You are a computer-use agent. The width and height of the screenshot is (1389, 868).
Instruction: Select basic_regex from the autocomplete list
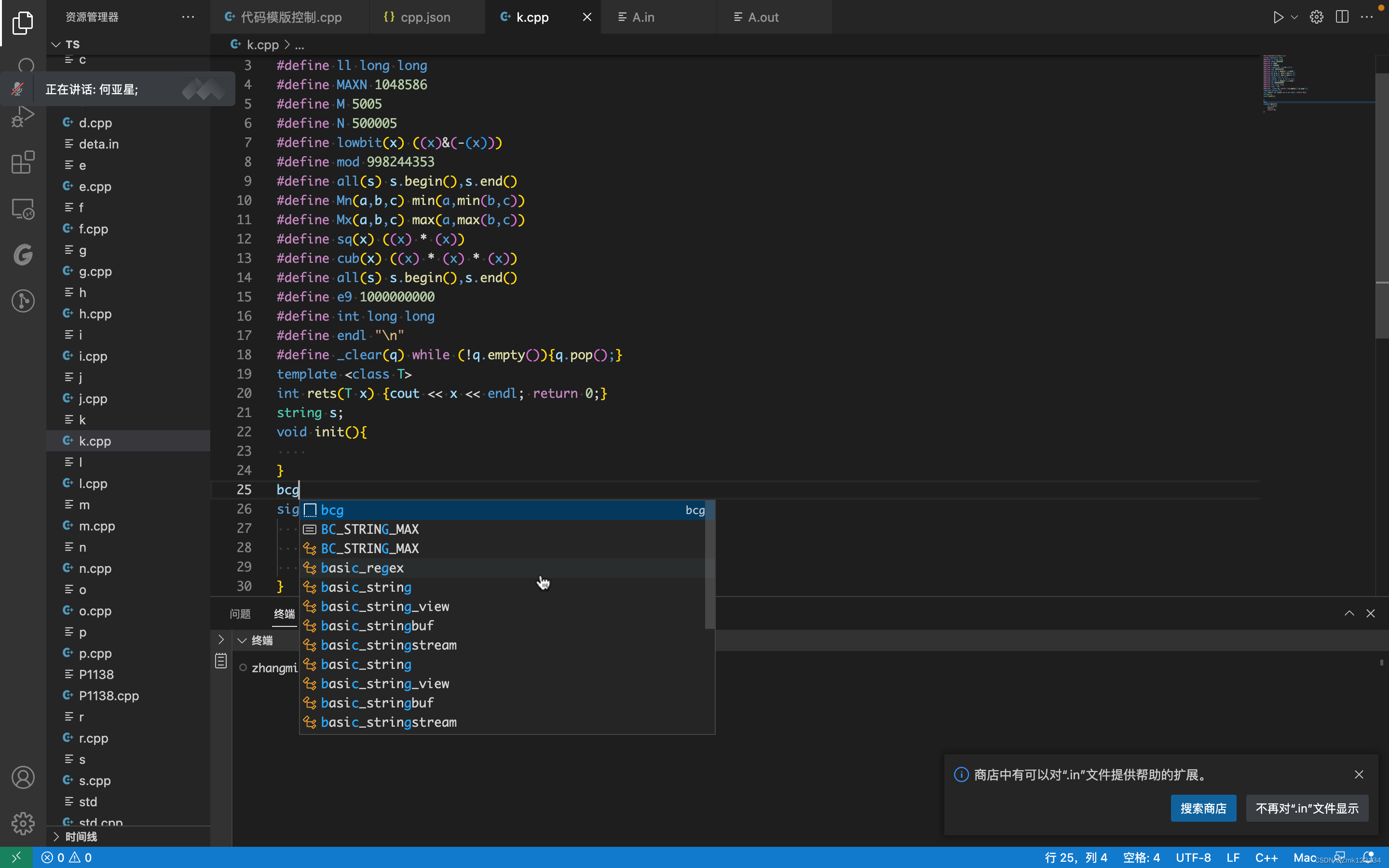363,568
